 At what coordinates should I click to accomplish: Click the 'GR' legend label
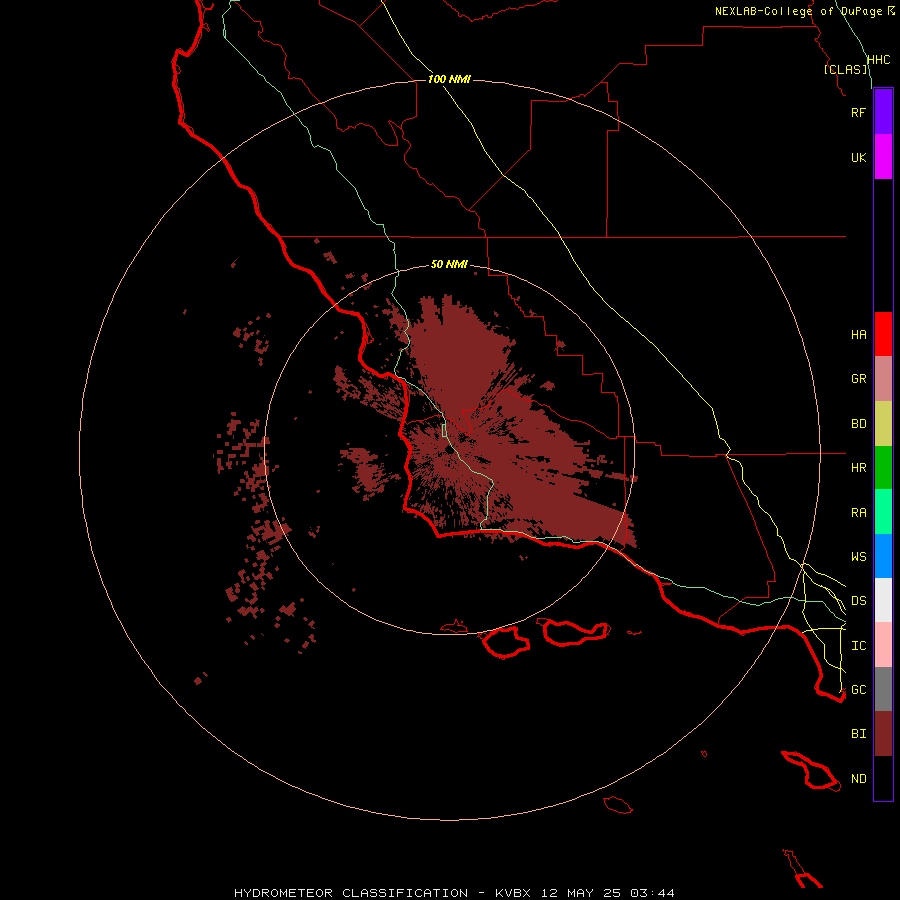point(859,379)
